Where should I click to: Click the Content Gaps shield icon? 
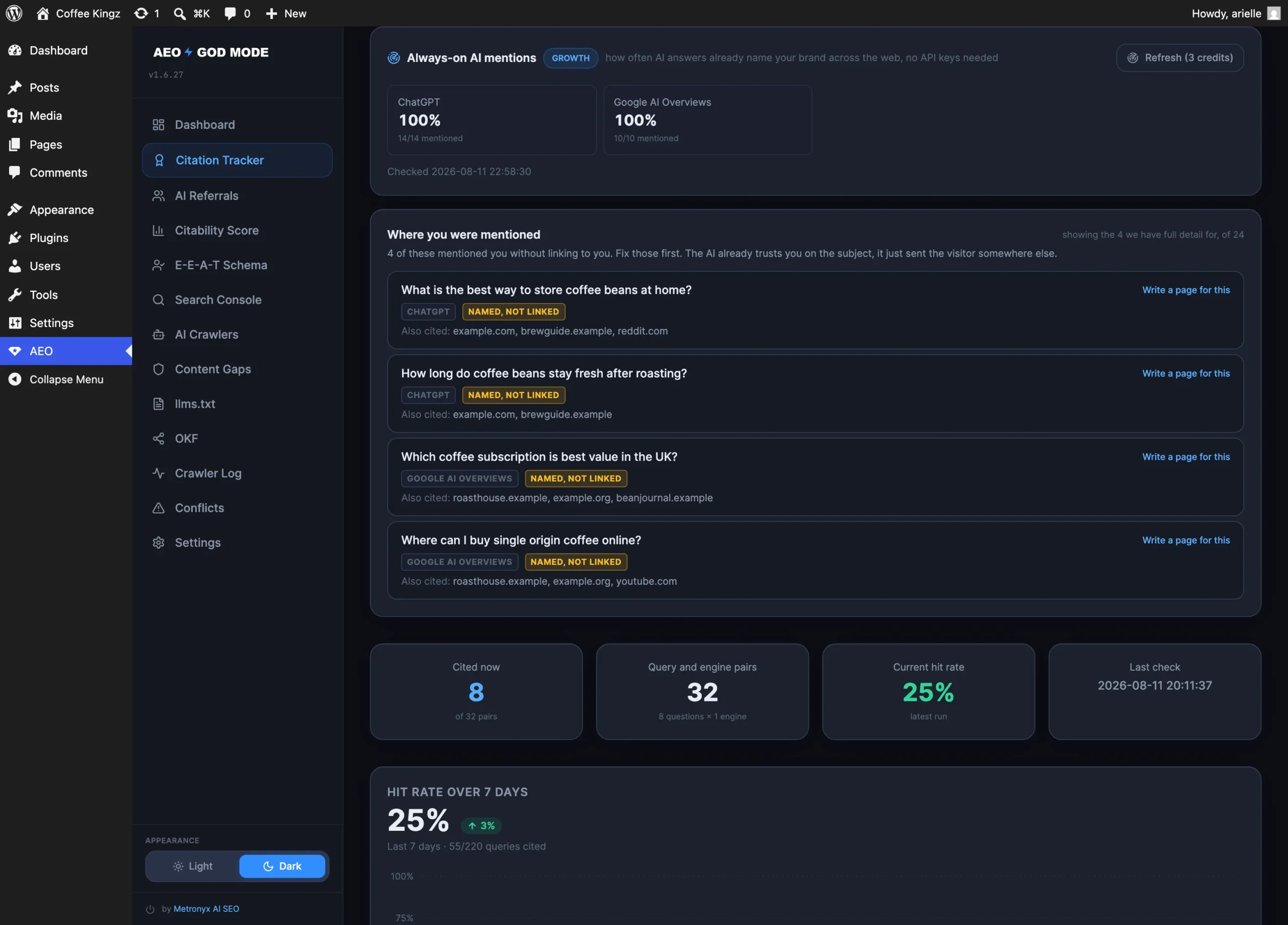pyautogui.click(x=158, y=369)
